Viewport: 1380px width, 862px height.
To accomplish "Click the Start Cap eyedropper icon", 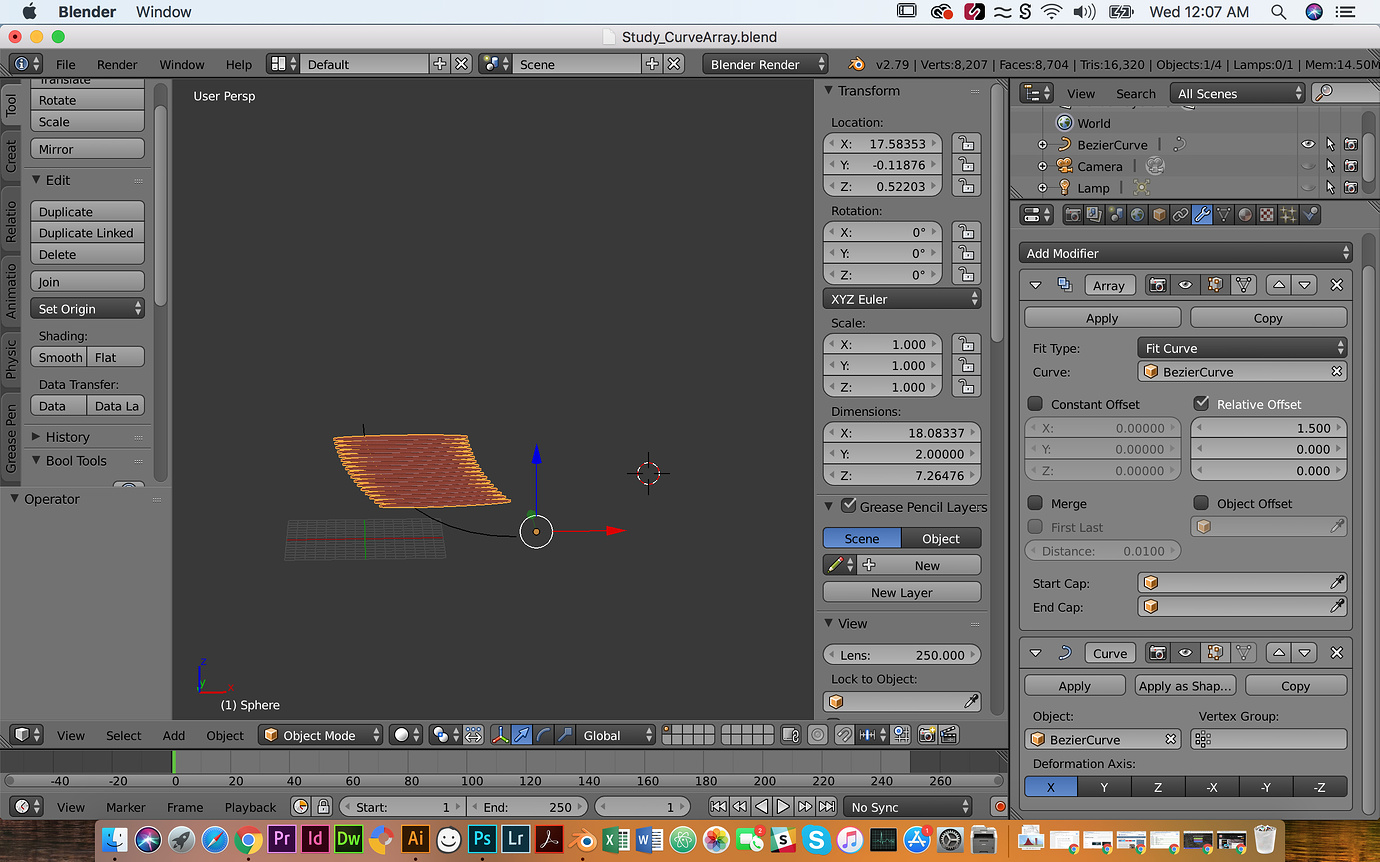I will (x=1337, y=582).
